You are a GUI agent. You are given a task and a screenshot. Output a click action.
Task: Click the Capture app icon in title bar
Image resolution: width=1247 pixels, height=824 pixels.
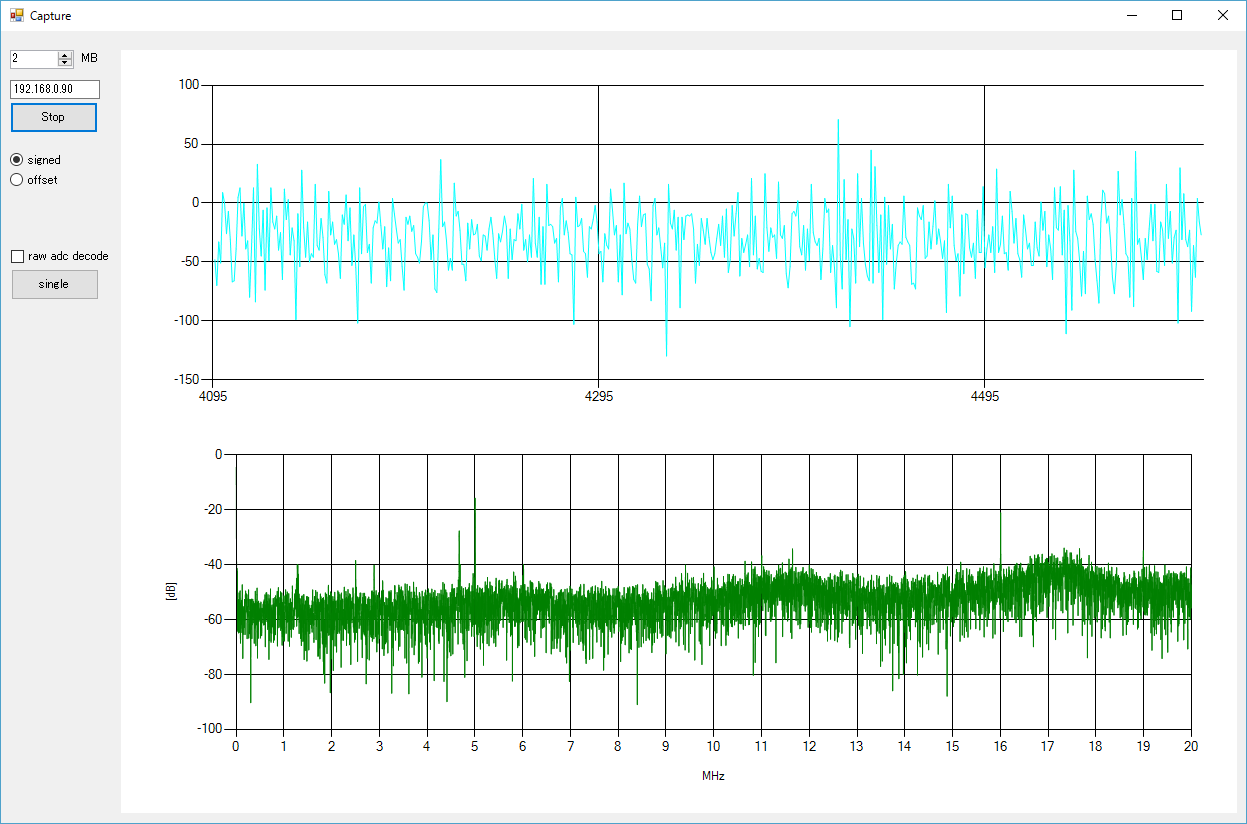16,16
